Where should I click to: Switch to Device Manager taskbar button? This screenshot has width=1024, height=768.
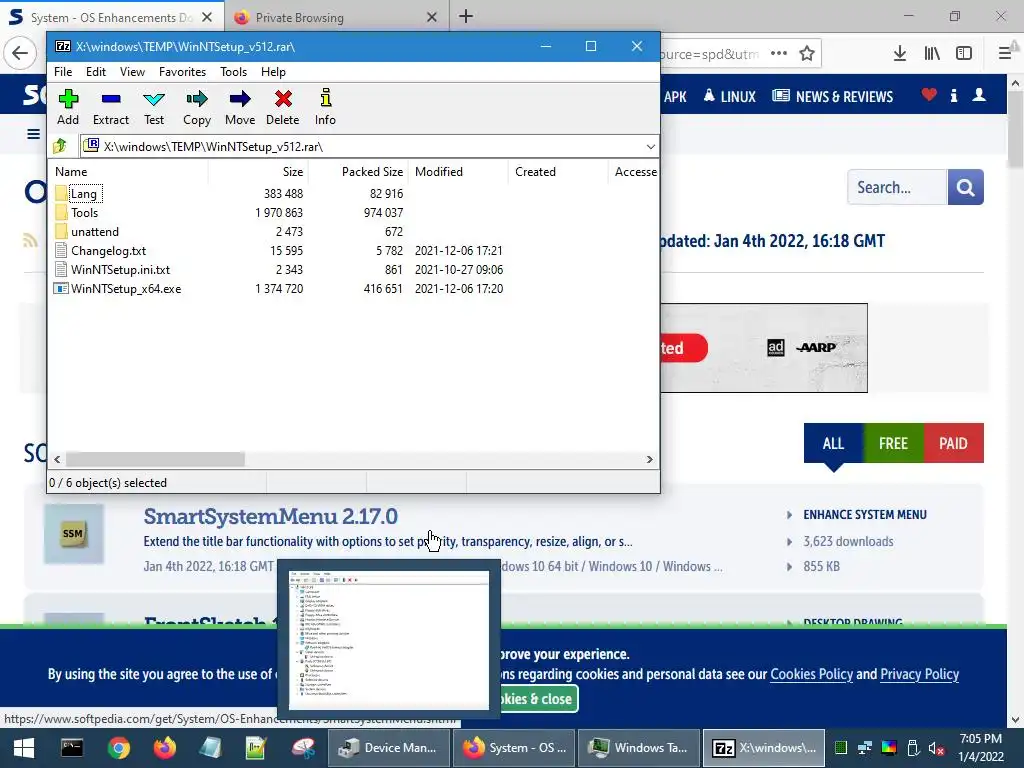pyautogui.click(x=389, y=748)
